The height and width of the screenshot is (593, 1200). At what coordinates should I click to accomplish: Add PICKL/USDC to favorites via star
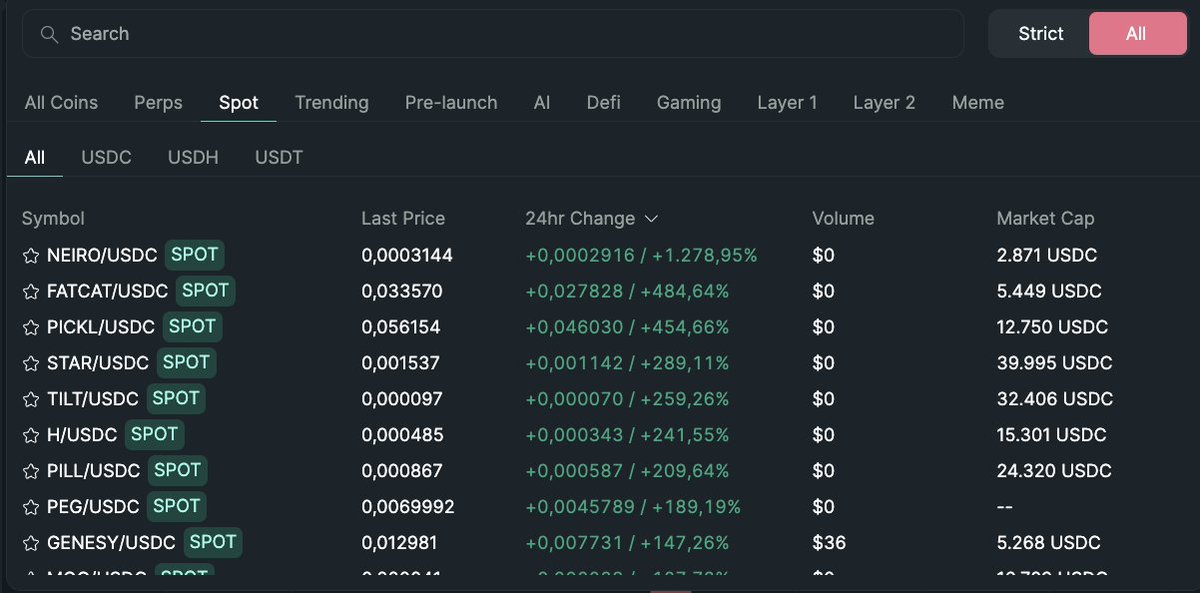click(31, 328)
